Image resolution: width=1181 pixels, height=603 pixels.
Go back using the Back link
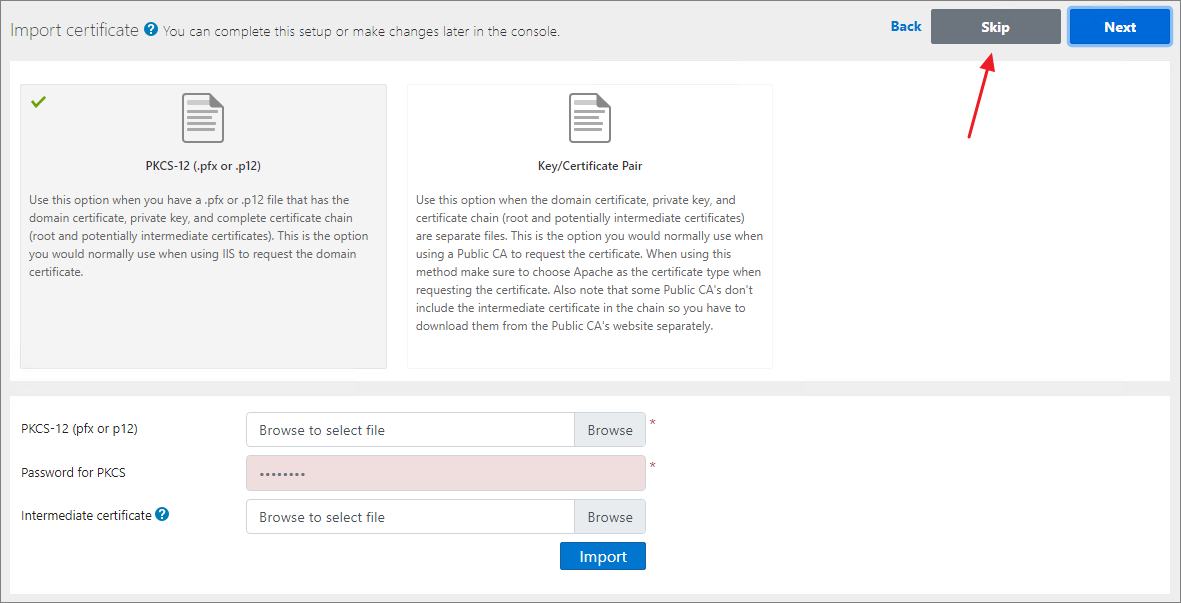(905, 27)
